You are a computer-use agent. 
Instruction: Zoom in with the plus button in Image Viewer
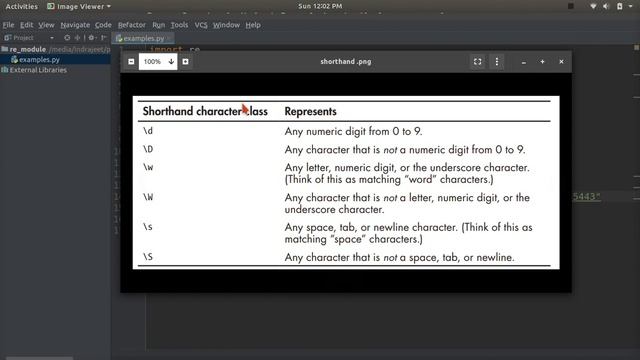point(186,62)
